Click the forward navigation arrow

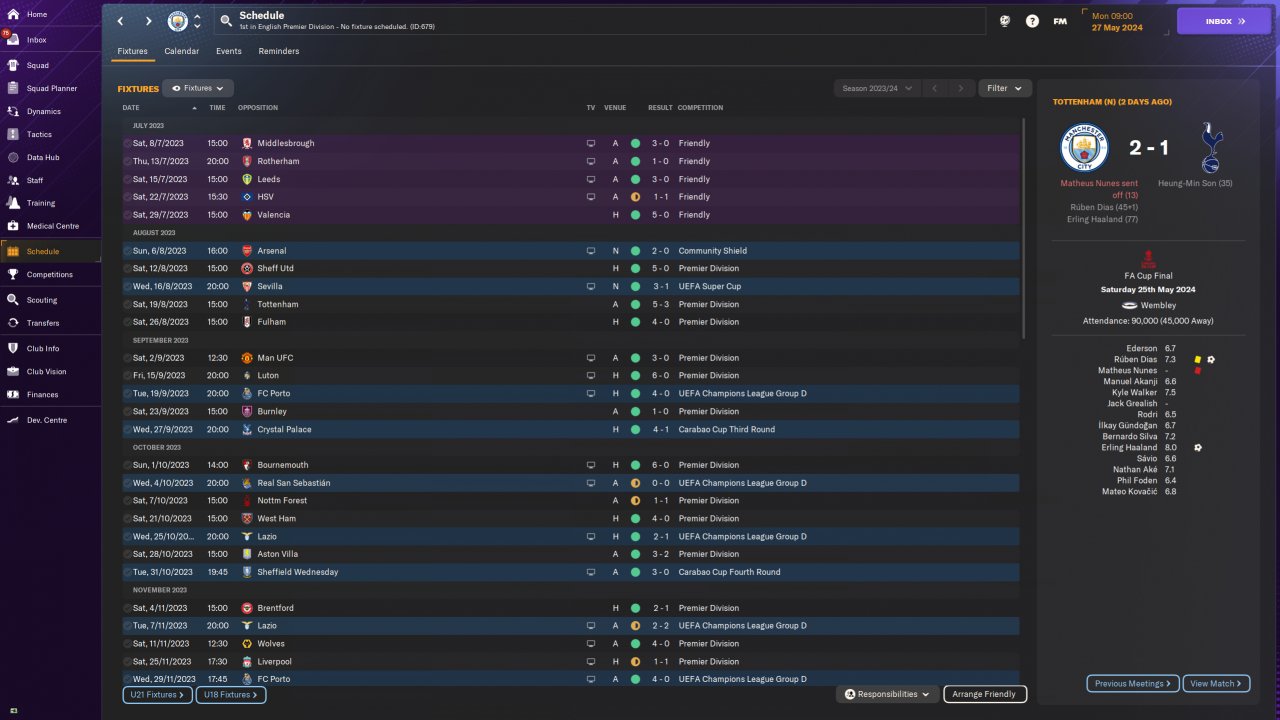point(148,21)
